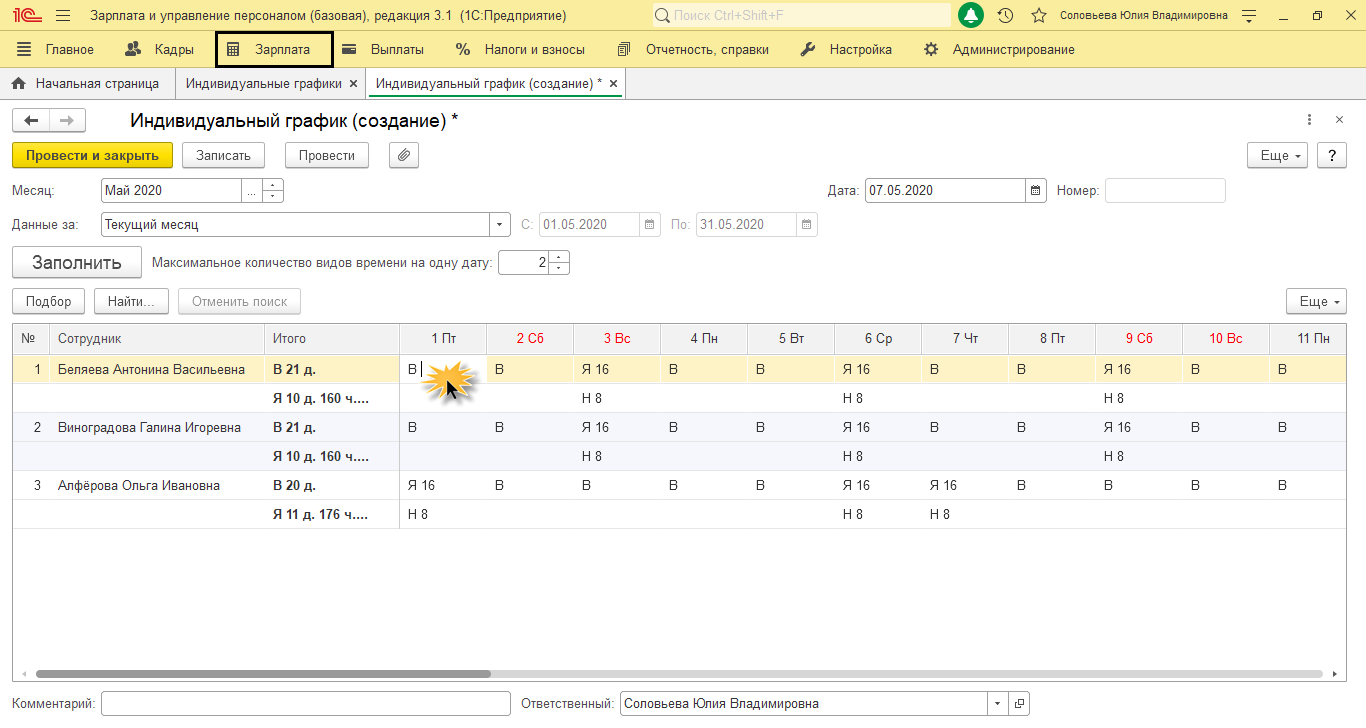Click the Подбор button

click(49, 301)
